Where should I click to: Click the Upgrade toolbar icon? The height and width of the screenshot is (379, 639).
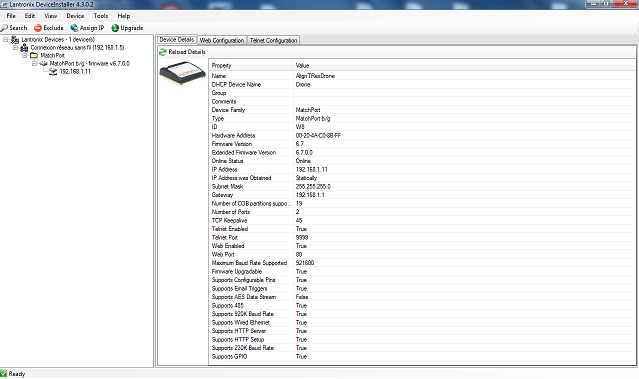[115, 28]
